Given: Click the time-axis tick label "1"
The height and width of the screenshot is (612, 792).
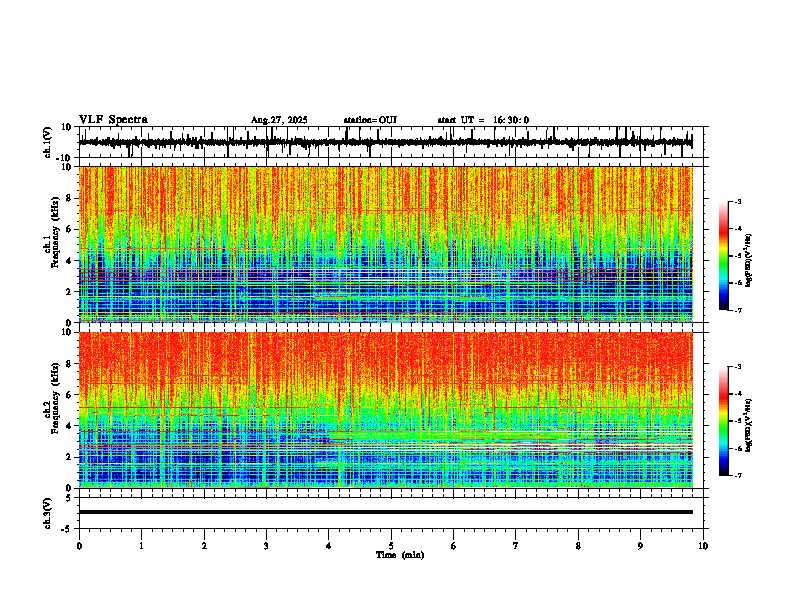Looking at the screenshot, I should pos(141,546).
